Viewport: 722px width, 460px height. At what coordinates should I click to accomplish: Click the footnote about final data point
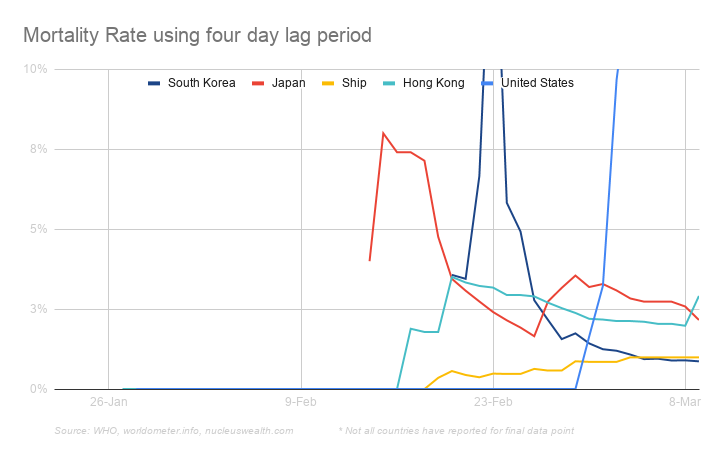coord(456,430)
